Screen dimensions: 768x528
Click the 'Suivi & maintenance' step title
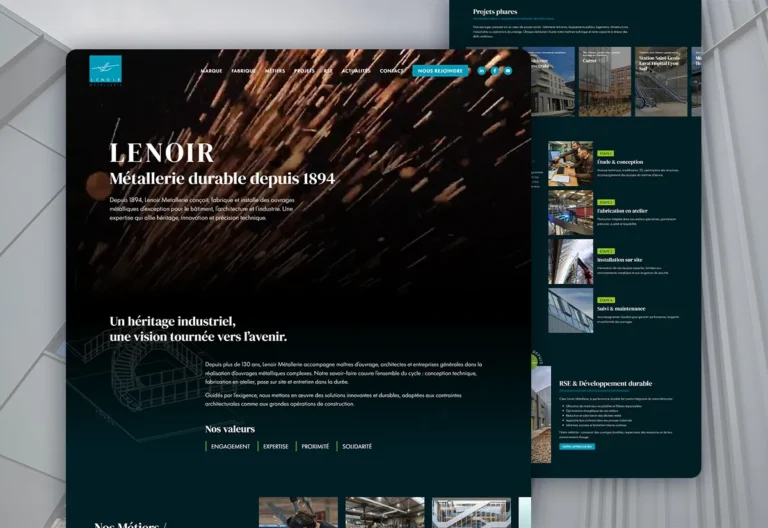coord(621,309)
